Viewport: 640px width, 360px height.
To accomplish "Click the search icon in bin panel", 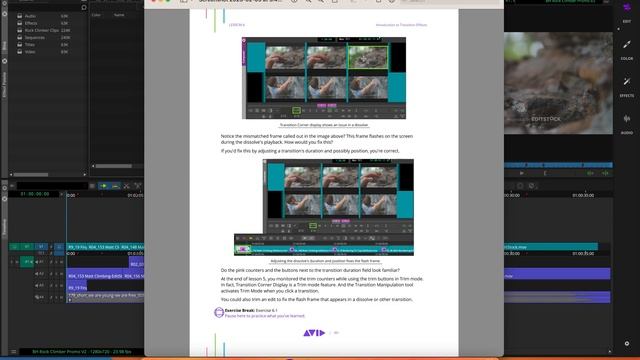I will tap(84, 7).
